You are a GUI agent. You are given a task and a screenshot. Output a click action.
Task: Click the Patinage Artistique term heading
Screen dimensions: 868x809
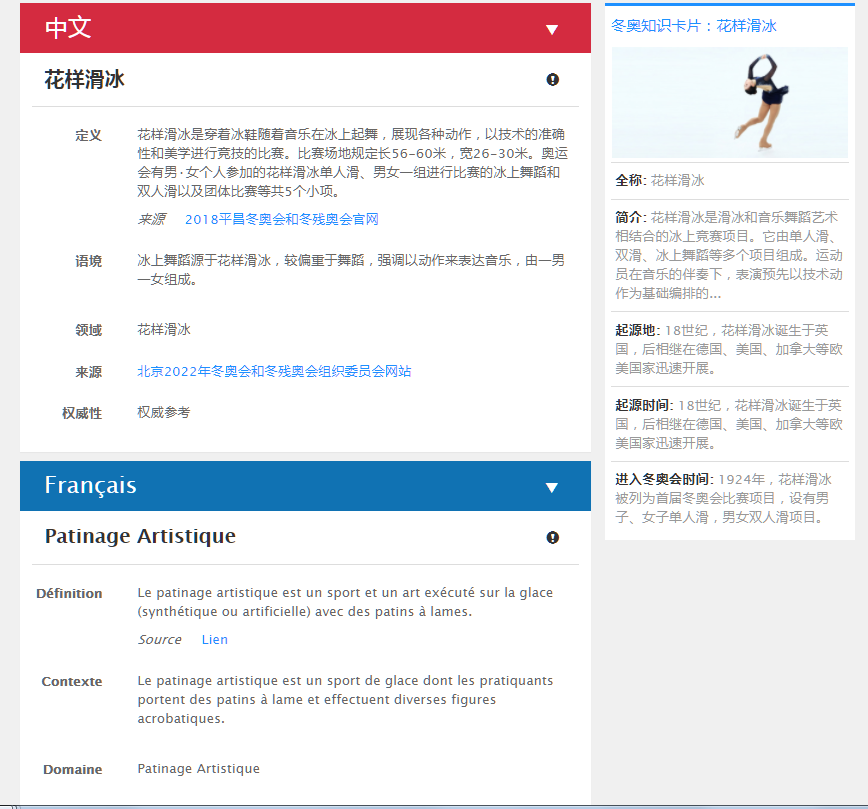[x=140, y=537]
